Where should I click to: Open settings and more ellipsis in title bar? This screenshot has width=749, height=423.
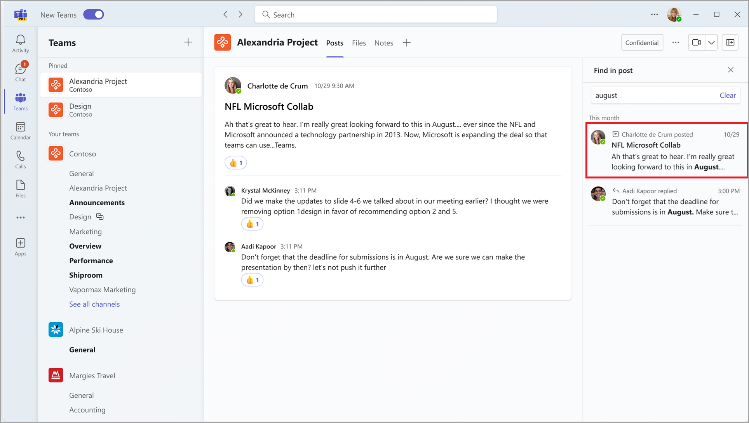654,15
